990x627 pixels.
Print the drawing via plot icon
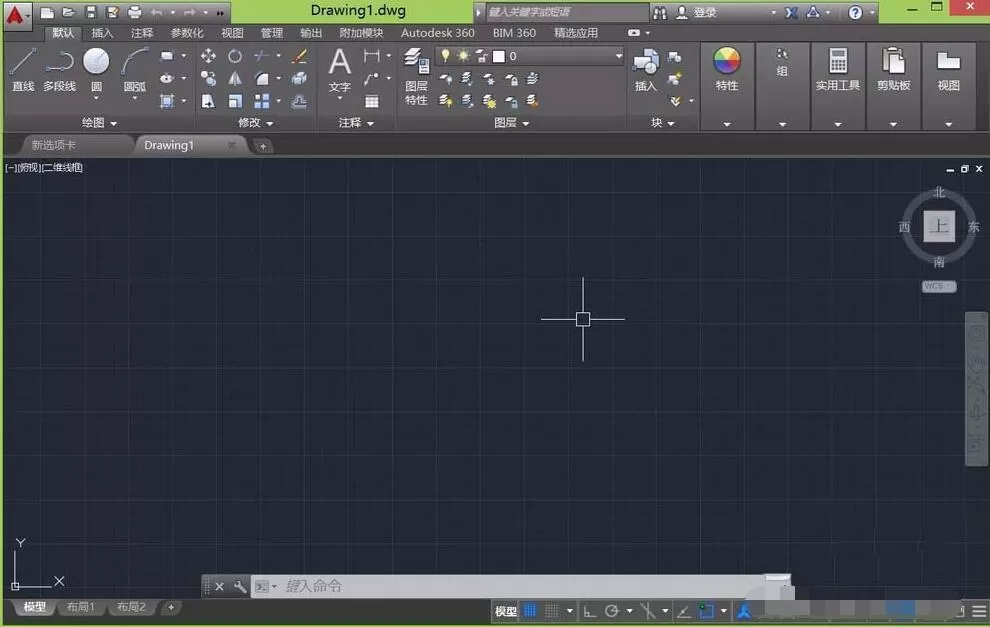[x=134, y=12]
